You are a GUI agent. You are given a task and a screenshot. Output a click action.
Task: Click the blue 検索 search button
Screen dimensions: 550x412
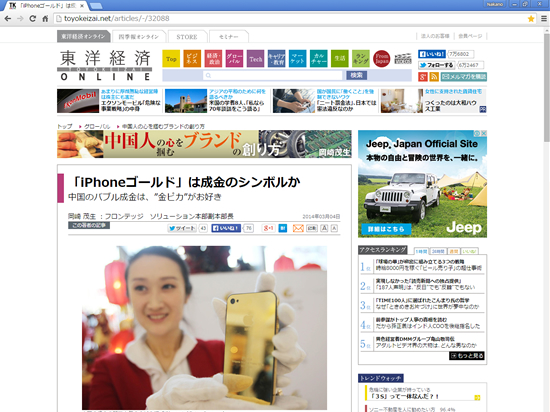(356, 75)
